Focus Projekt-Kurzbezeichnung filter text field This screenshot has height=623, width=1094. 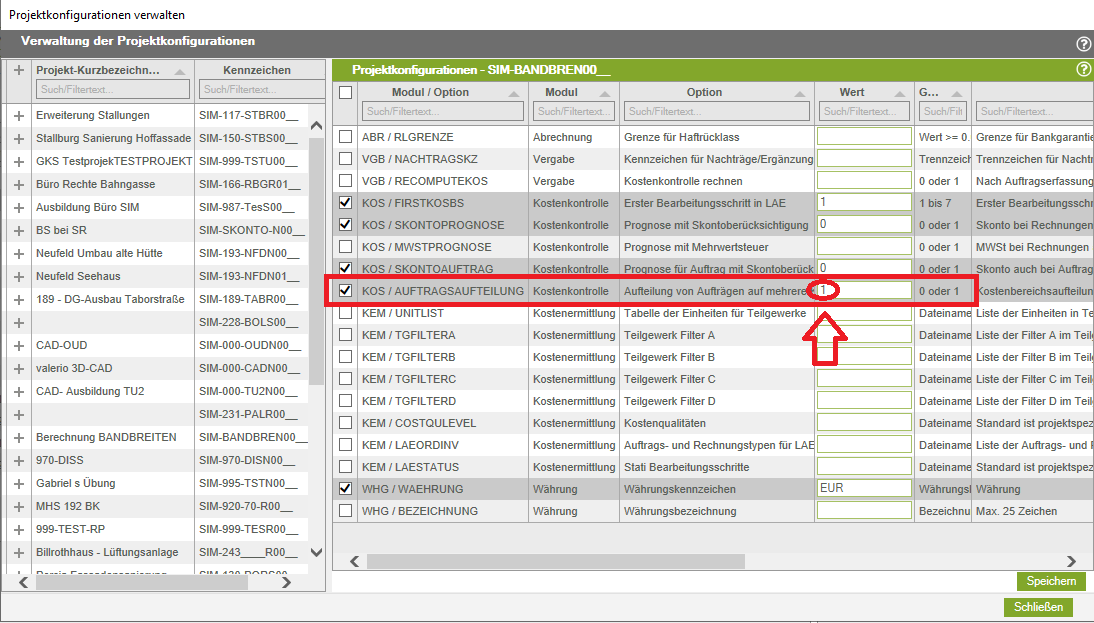point(112,89)
